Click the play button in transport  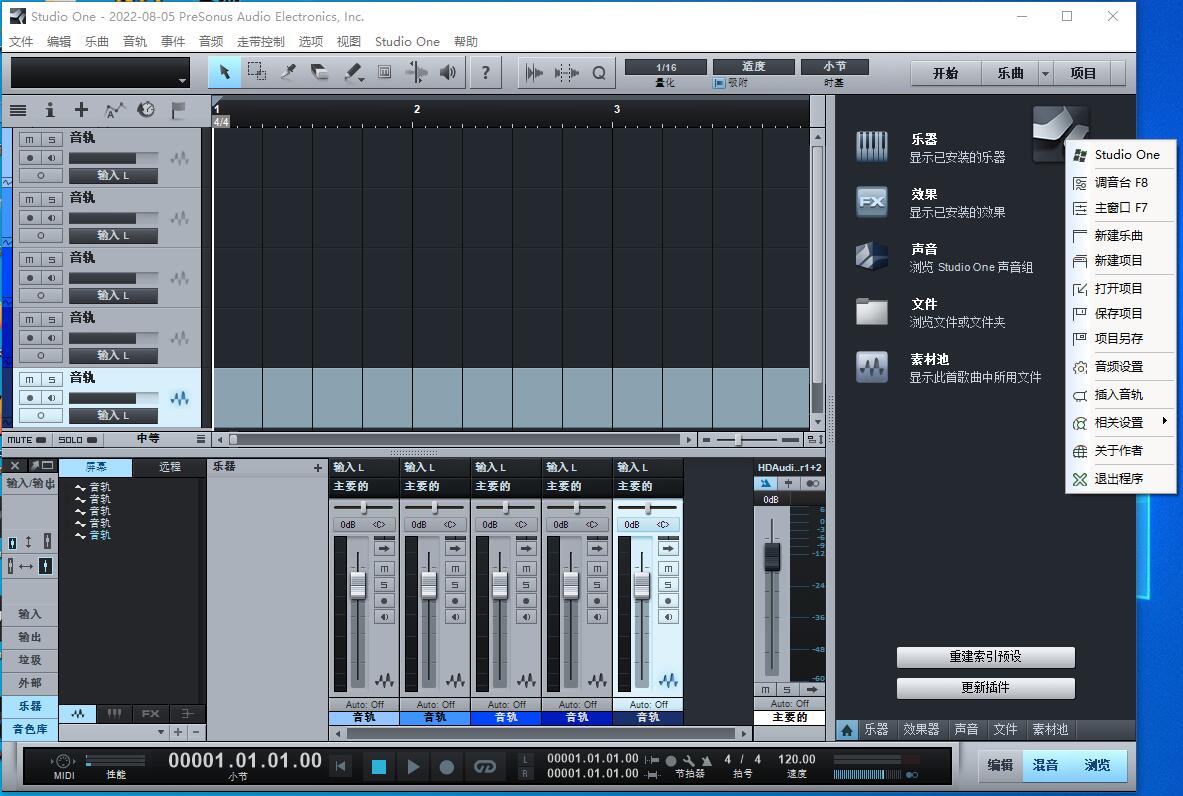(413, 767)
